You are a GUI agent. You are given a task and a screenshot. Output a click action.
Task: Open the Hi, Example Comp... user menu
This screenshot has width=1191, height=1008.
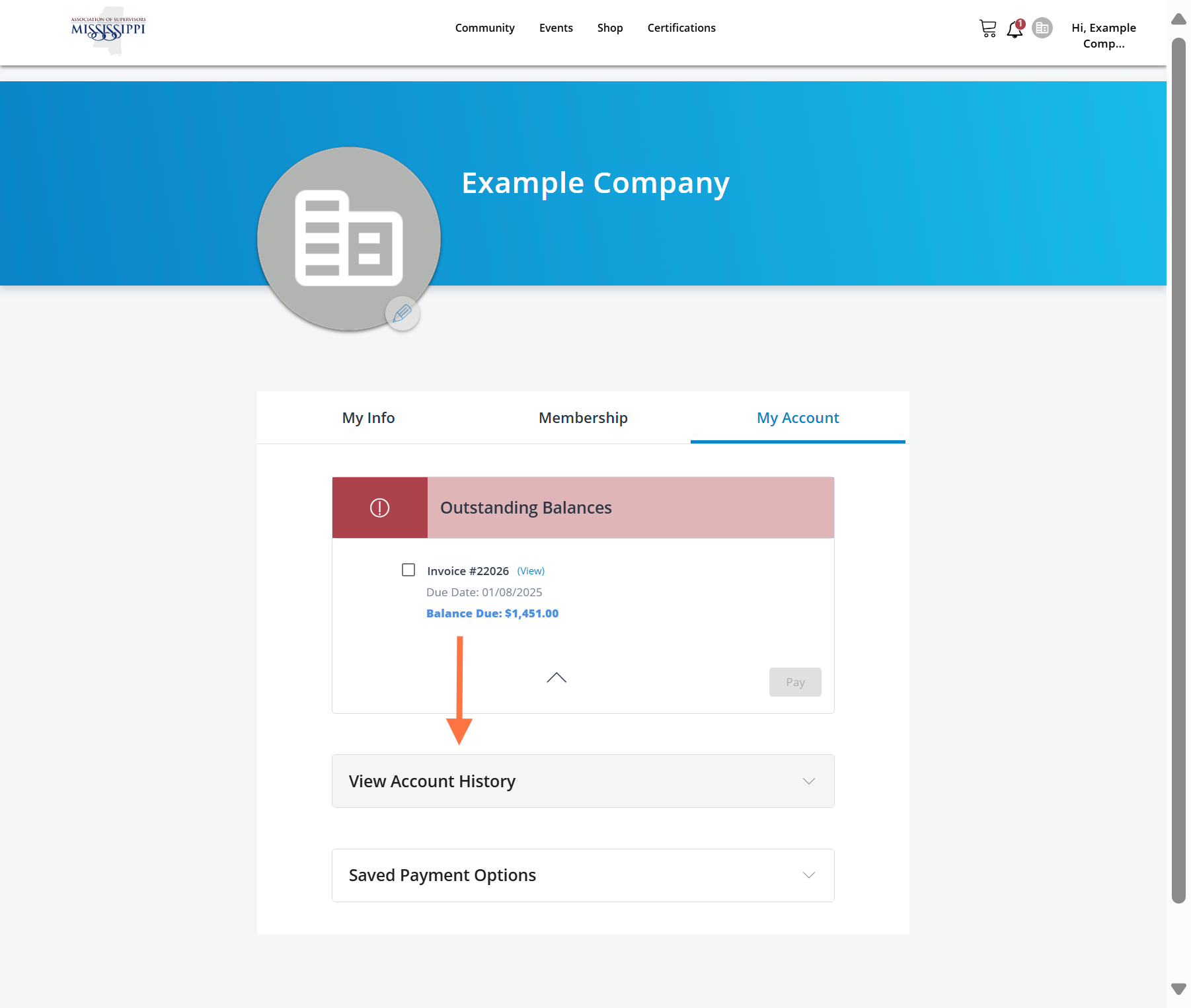[x=1104, y=36]
